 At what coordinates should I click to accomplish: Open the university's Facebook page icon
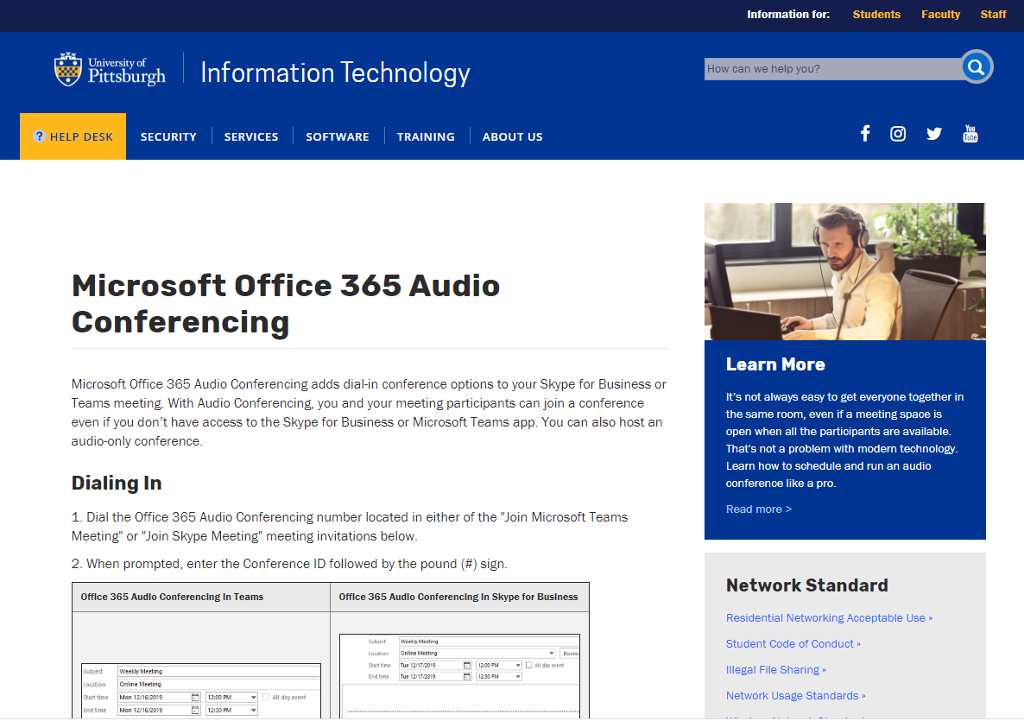click(x=865, y=132)
